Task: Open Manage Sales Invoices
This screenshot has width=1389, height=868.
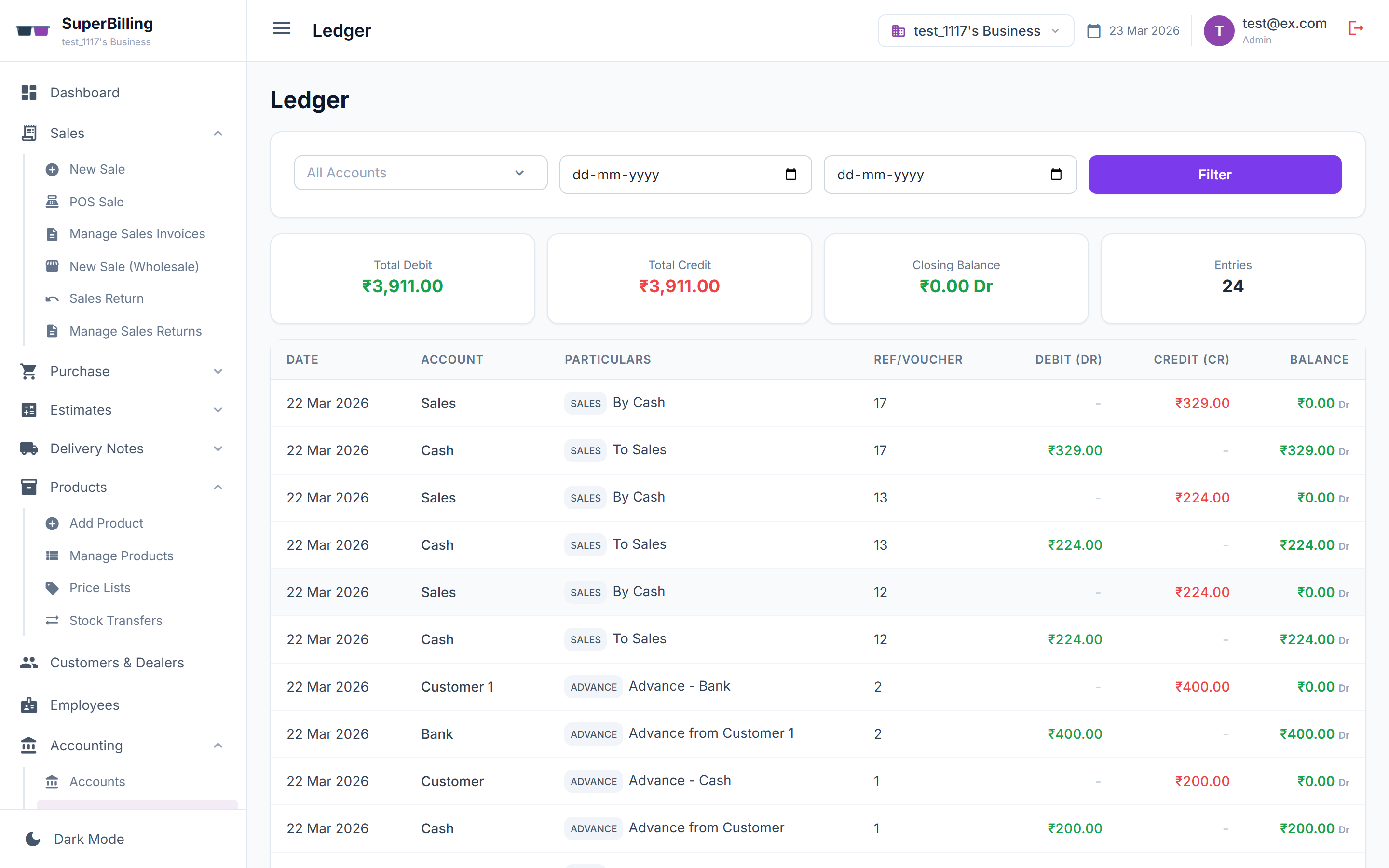Action: (137, 234)
